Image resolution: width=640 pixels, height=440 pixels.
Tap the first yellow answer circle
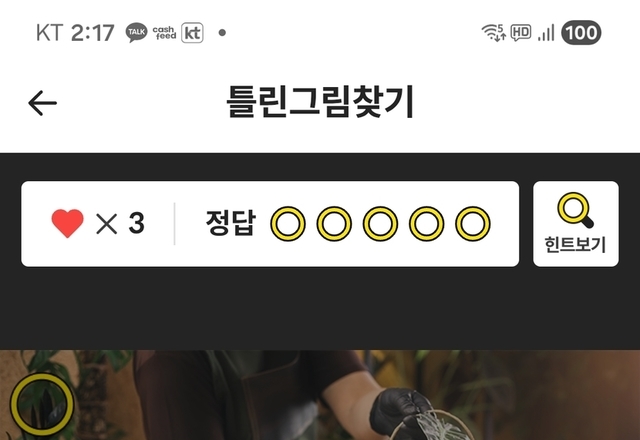[288, 224]
